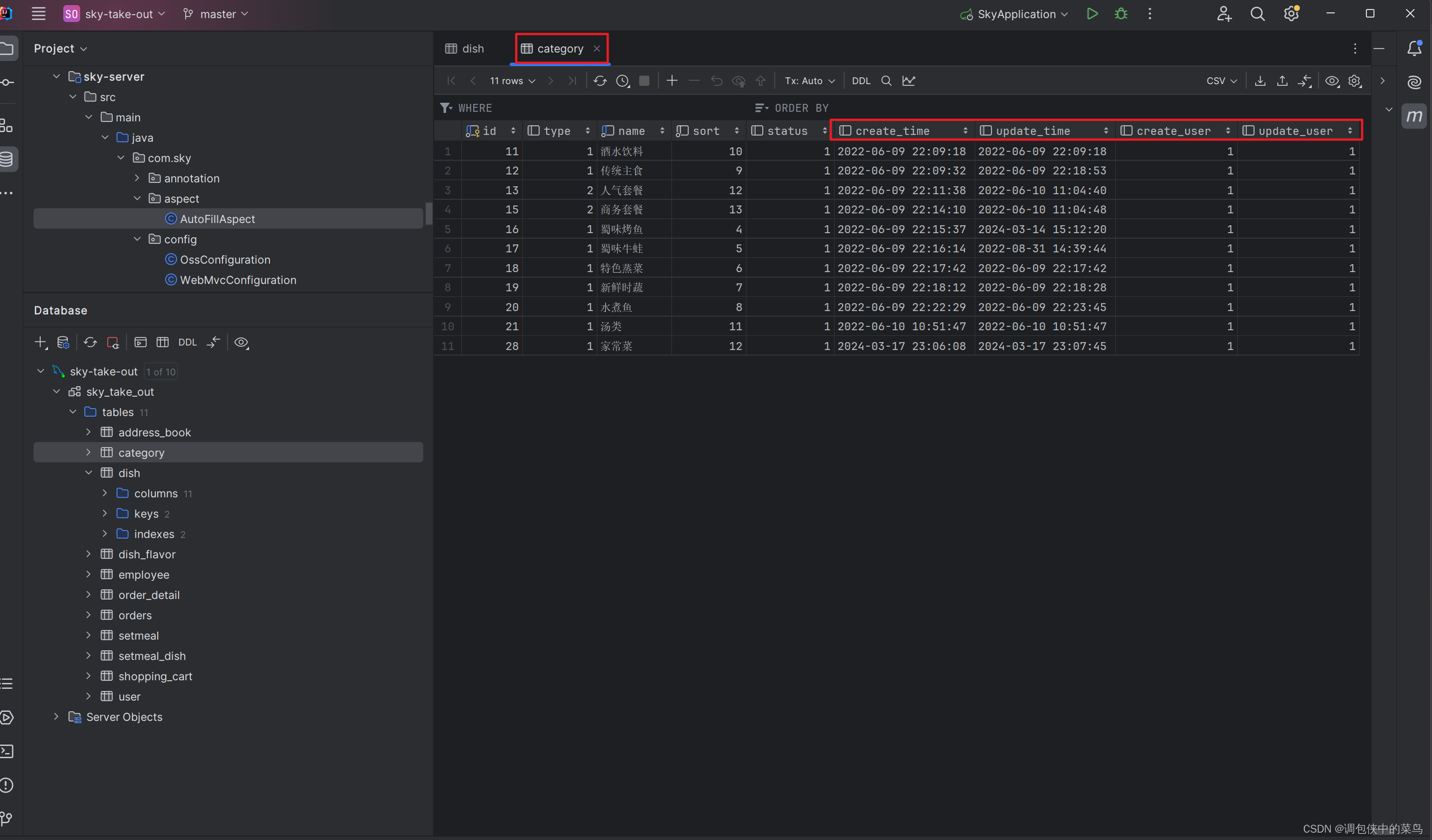Click the Add Row plus icon
Viewport: 1432px width, 840px height.
click(672, 81)
